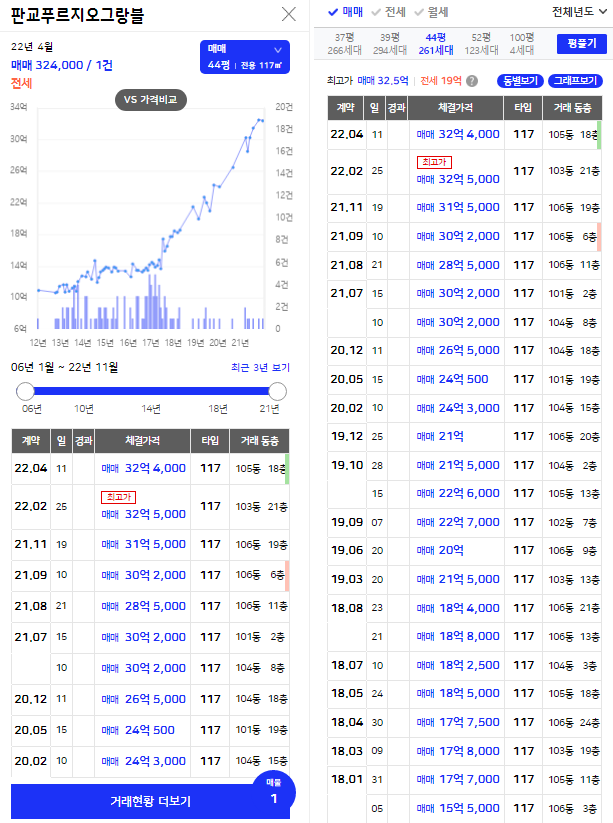The width and height of the screenshot is (613, 823).
Task: Click the 매물 1 badge
Action: (x=273, y=792)
